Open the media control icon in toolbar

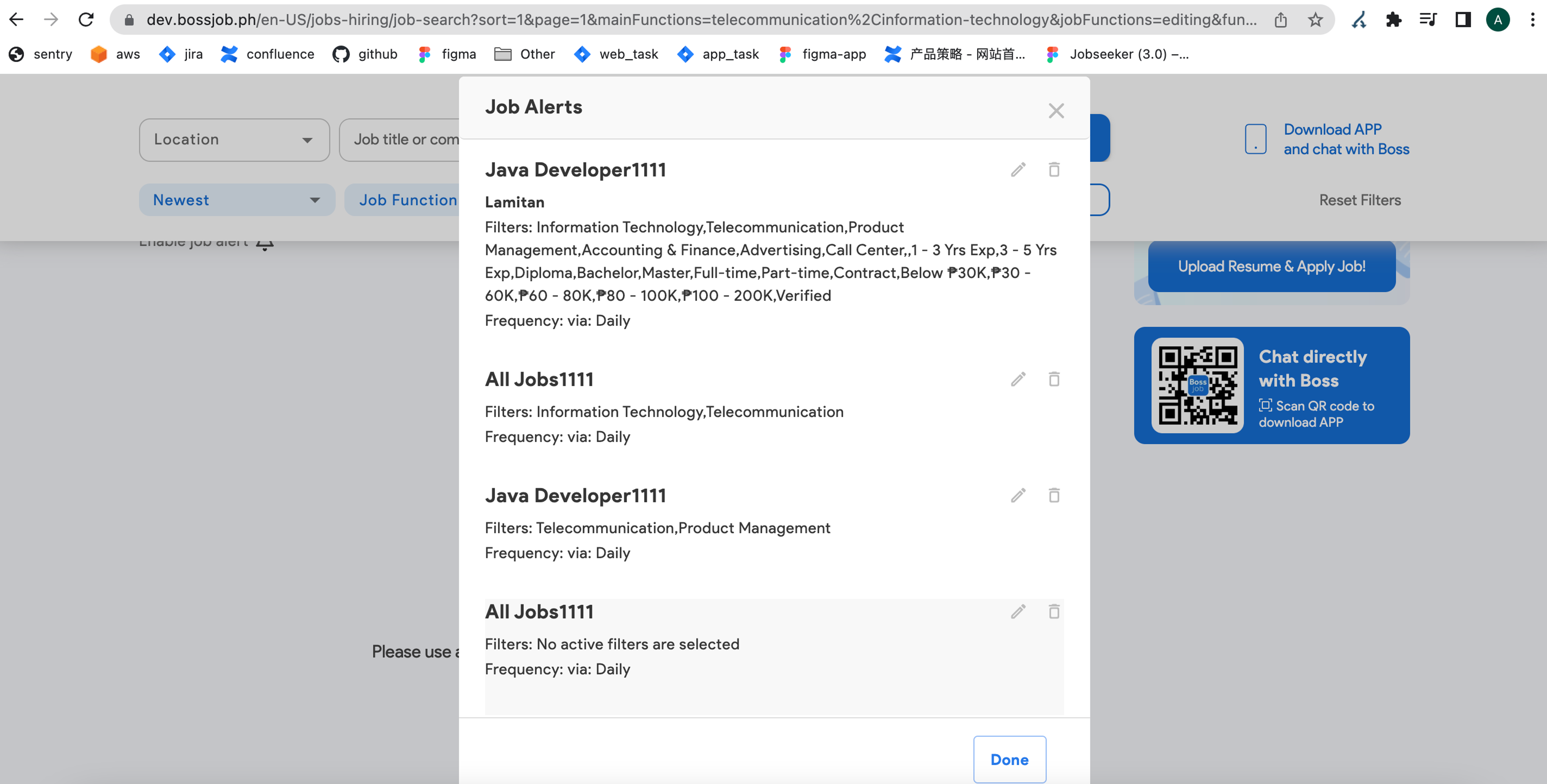click(1428, 20)
